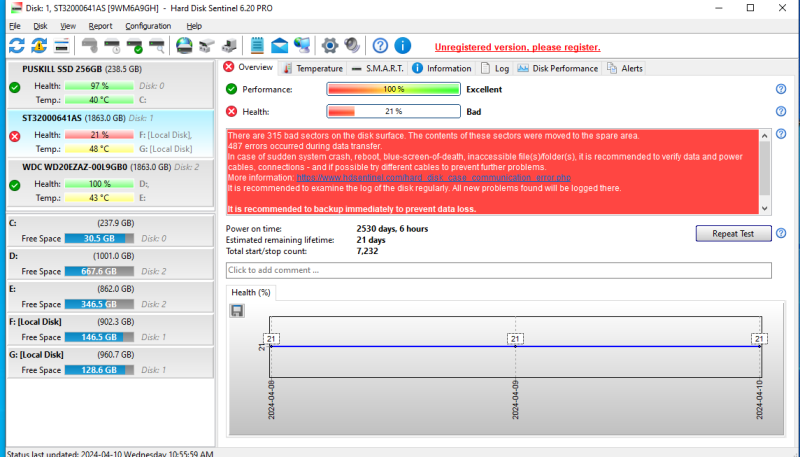Switch to the Disk Performance tab
800x457 pixels.
point(558,68)
